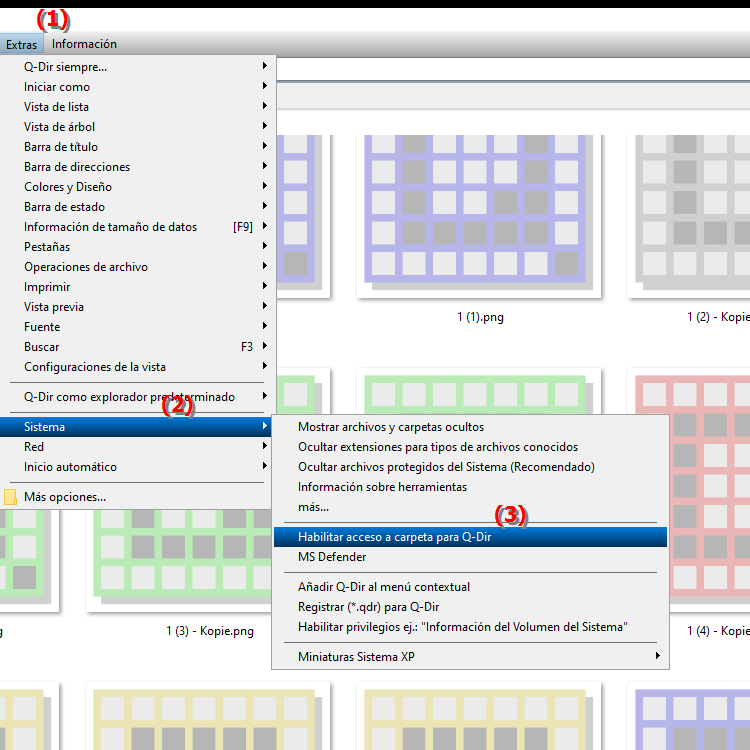Open the Barra de direcciones submenu

pos(138,167)
